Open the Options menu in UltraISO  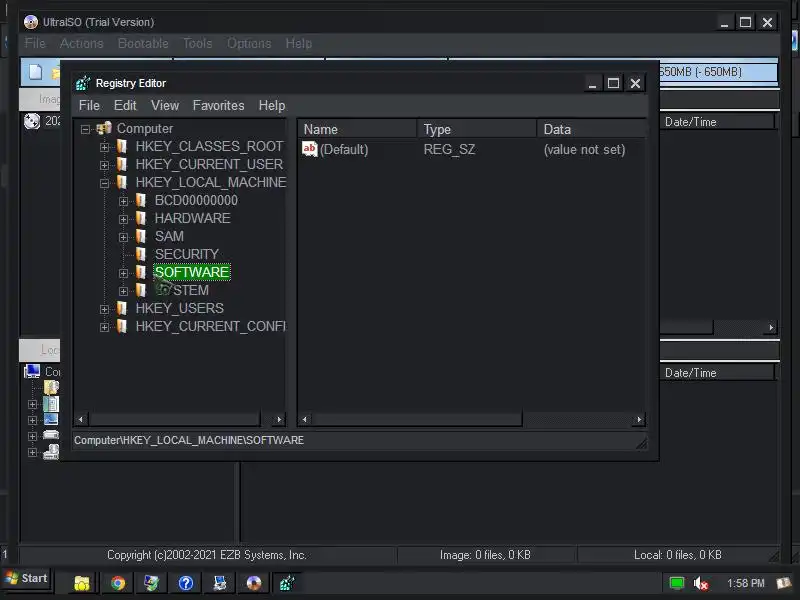tap(249, 43)
